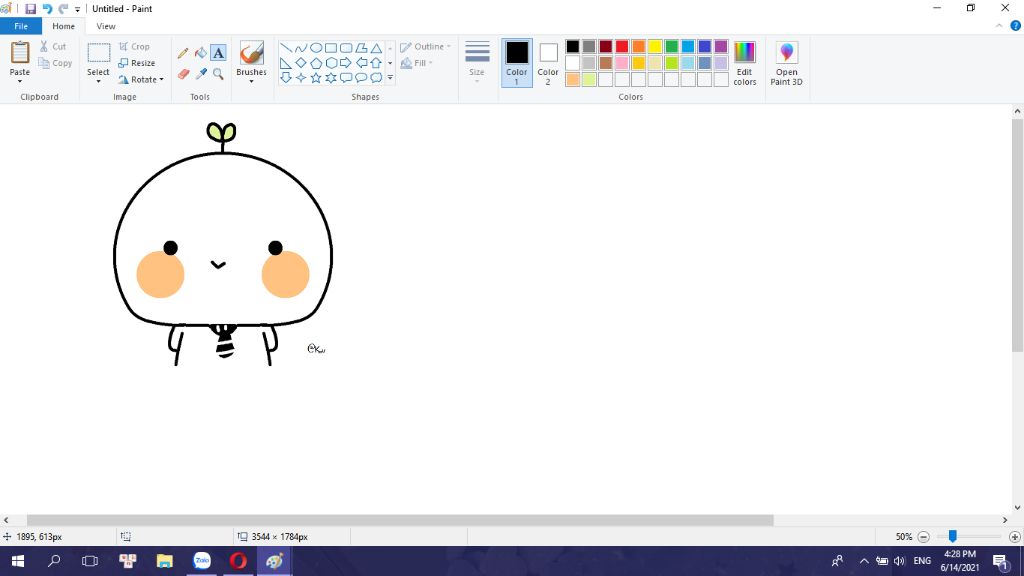Choose the Right arrow shape

[345, 63]
